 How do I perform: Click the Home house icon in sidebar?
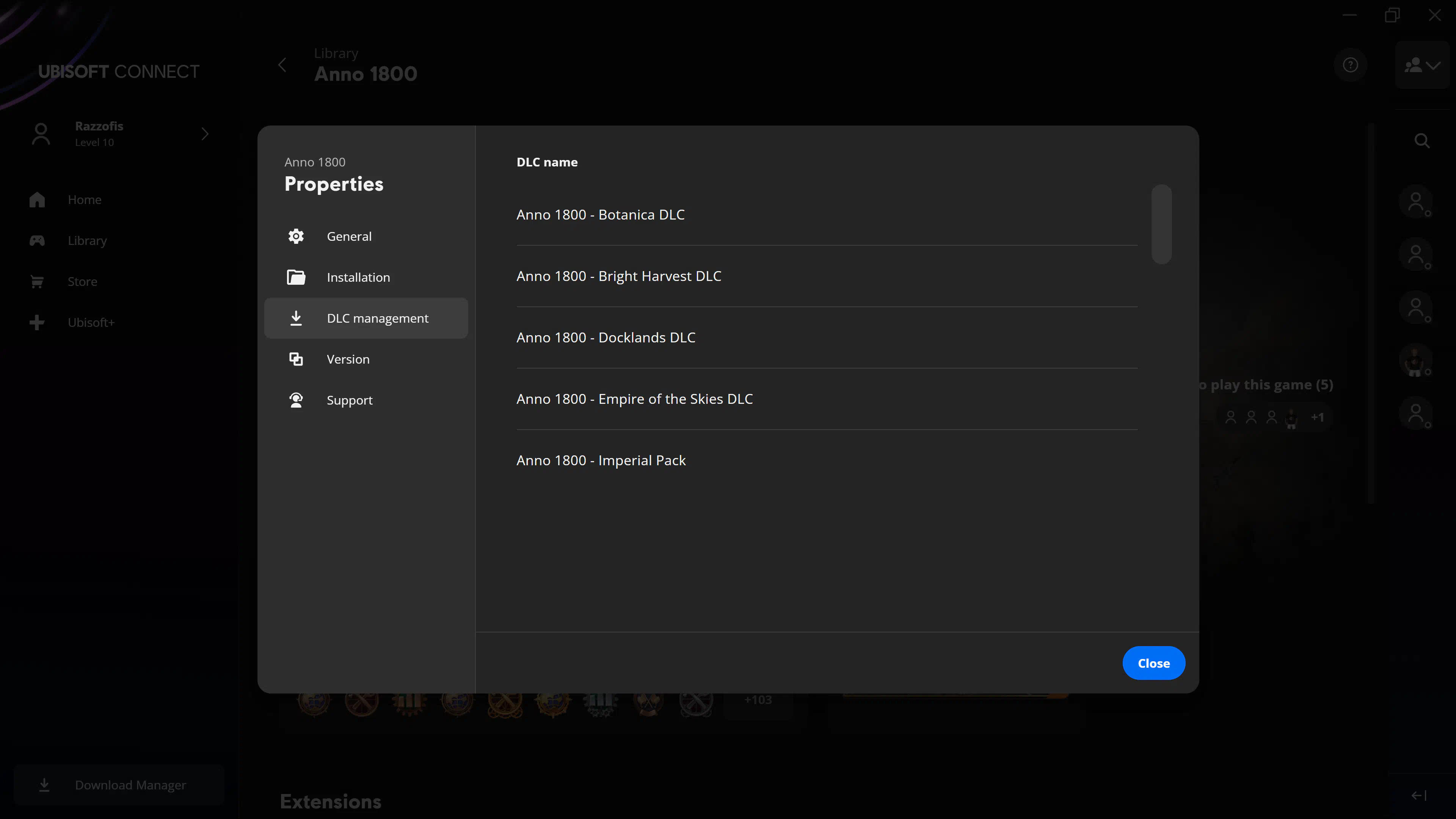[x=37, y=199]
